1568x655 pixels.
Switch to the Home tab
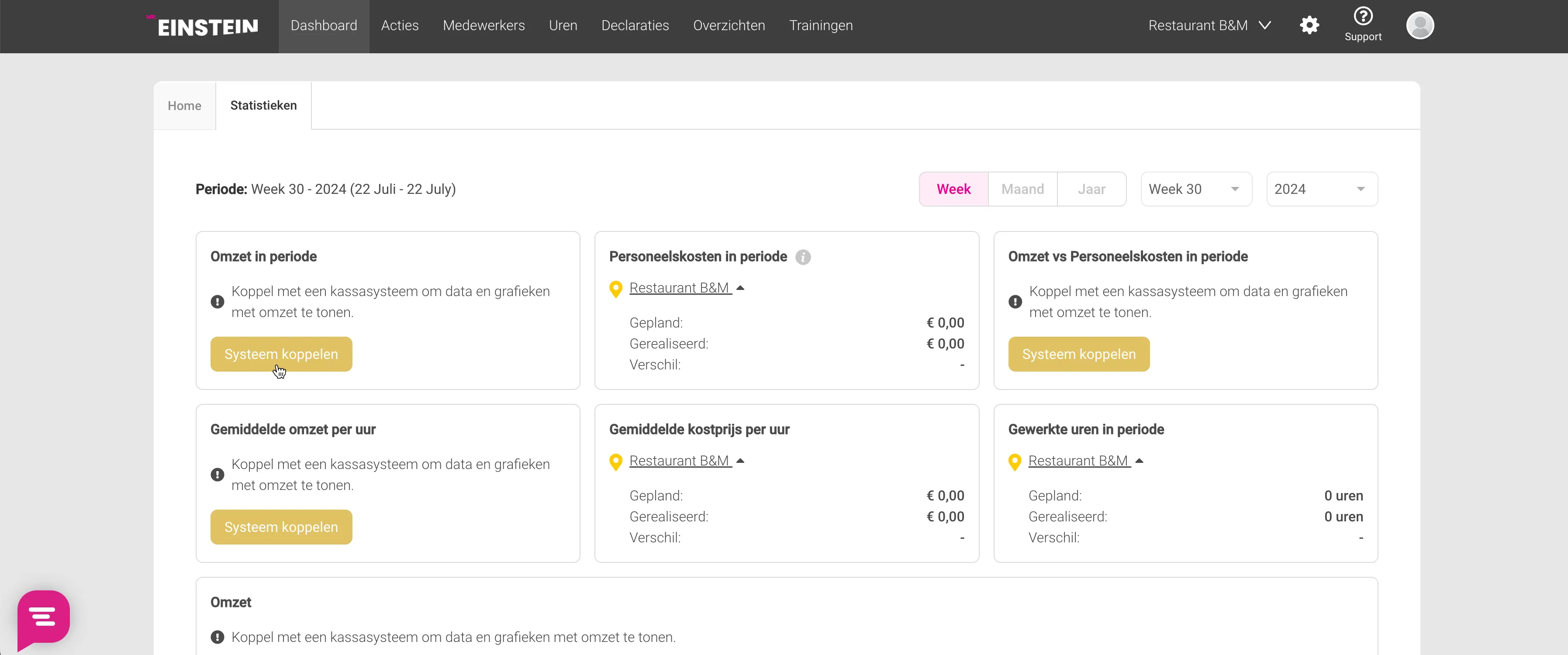point(184,106)
